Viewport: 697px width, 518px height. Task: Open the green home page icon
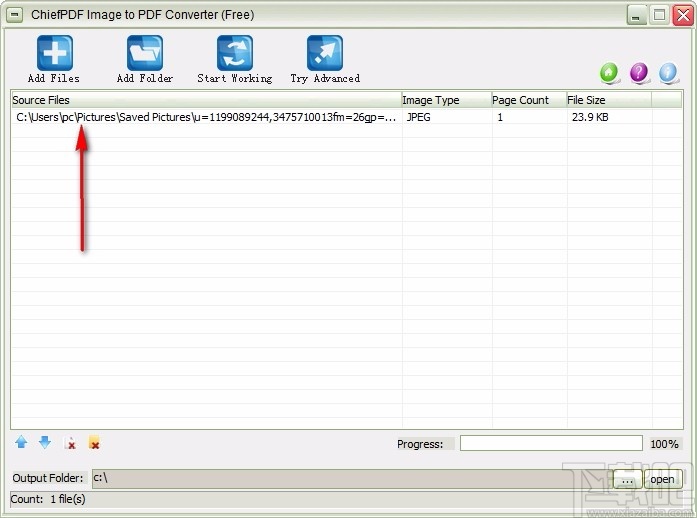pyautogui.click(x=609, y=72)
